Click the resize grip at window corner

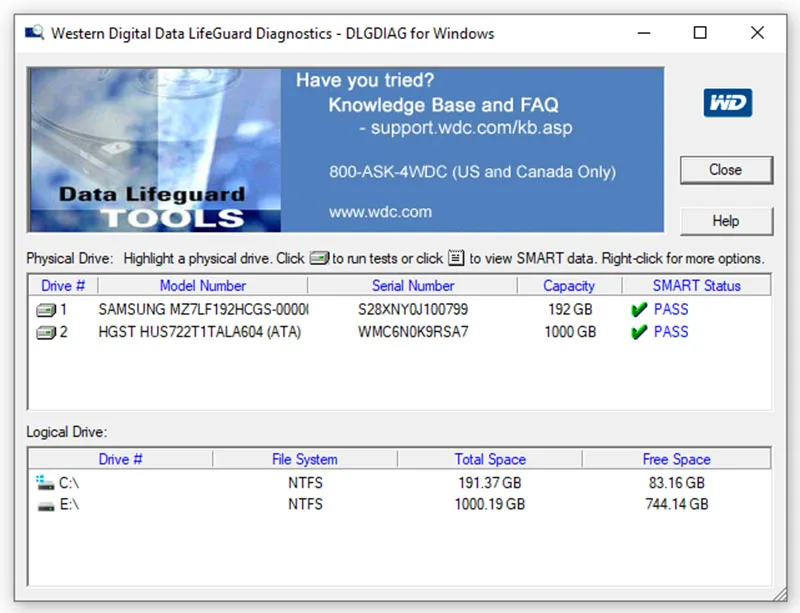(x=780, y=594)
